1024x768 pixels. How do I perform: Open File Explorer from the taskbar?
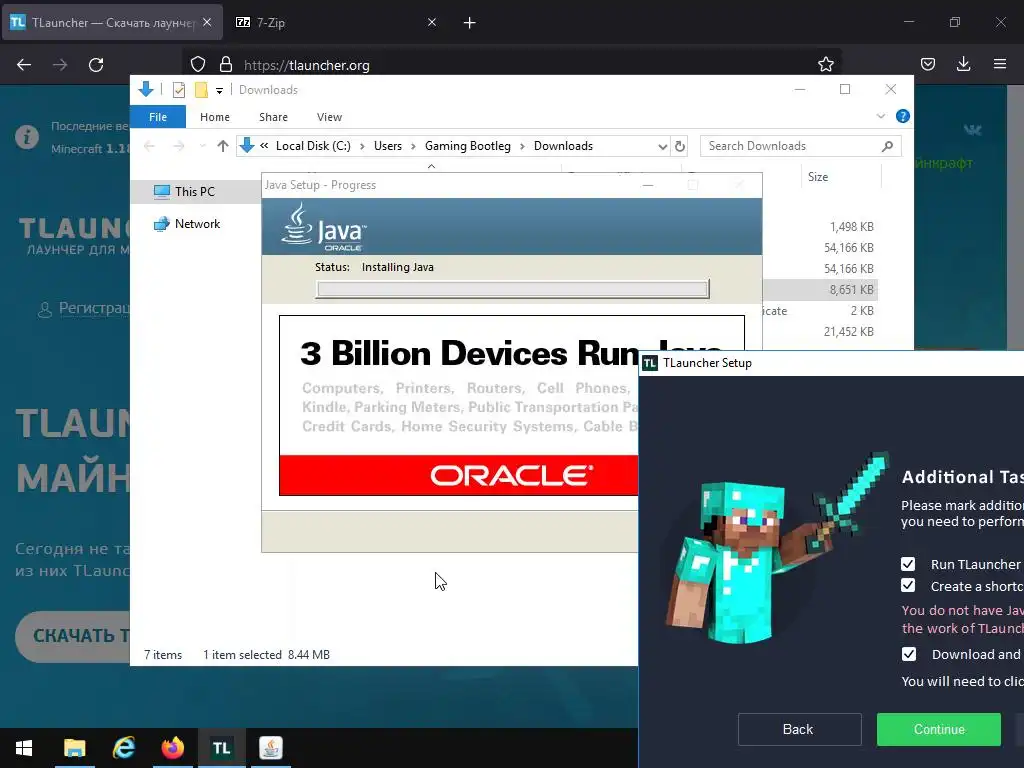click(x=74, y=748)
